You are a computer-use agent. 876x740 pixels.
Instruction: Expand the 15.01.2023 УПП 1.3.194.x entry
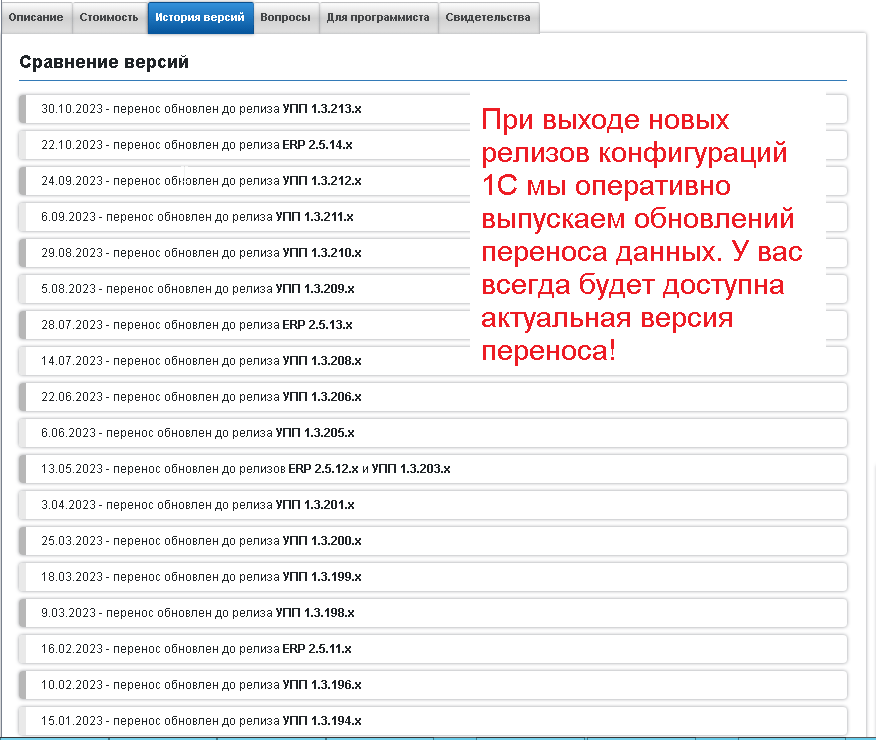point(200,721)
